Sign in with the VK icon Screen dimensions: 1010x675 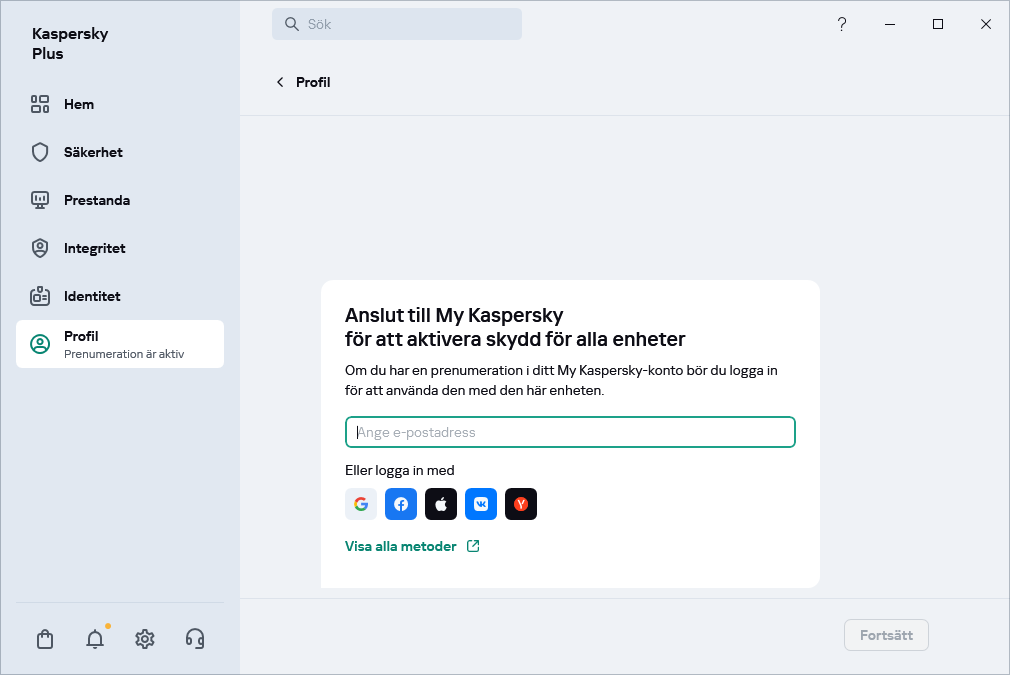click(x=481, y=504)
